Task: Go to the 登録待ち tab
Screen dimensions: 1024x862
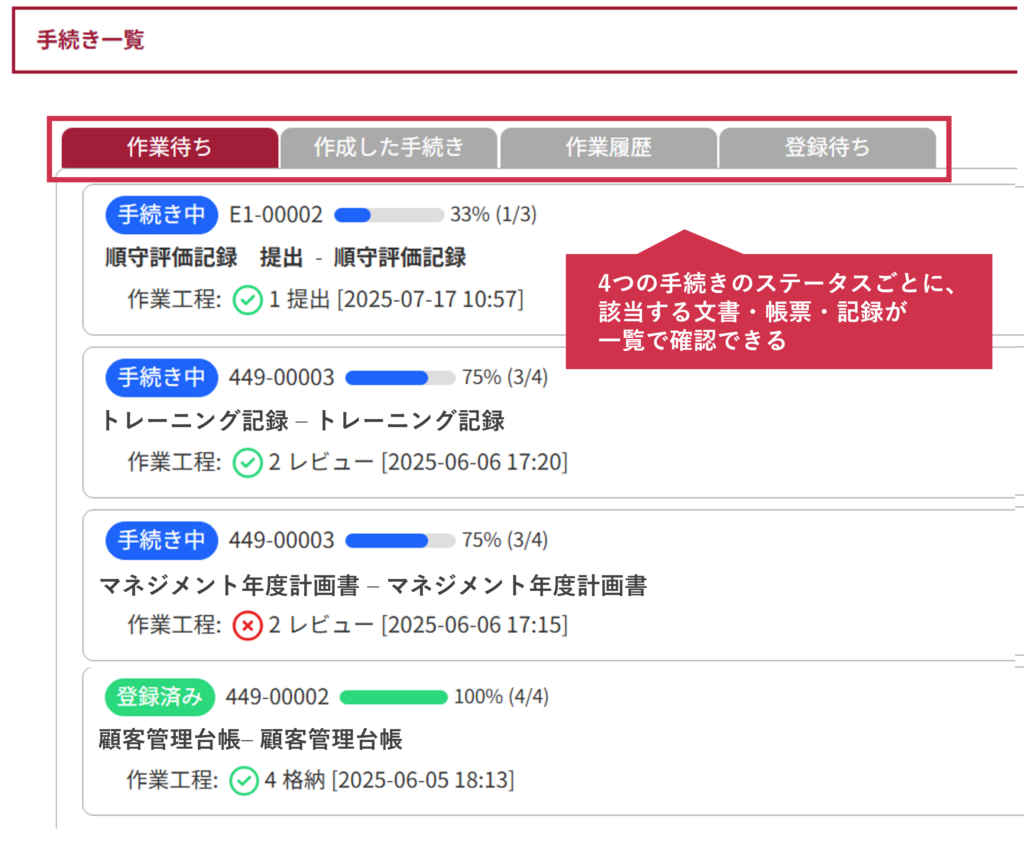Action: pyautogui.click(x=827, y=148)
